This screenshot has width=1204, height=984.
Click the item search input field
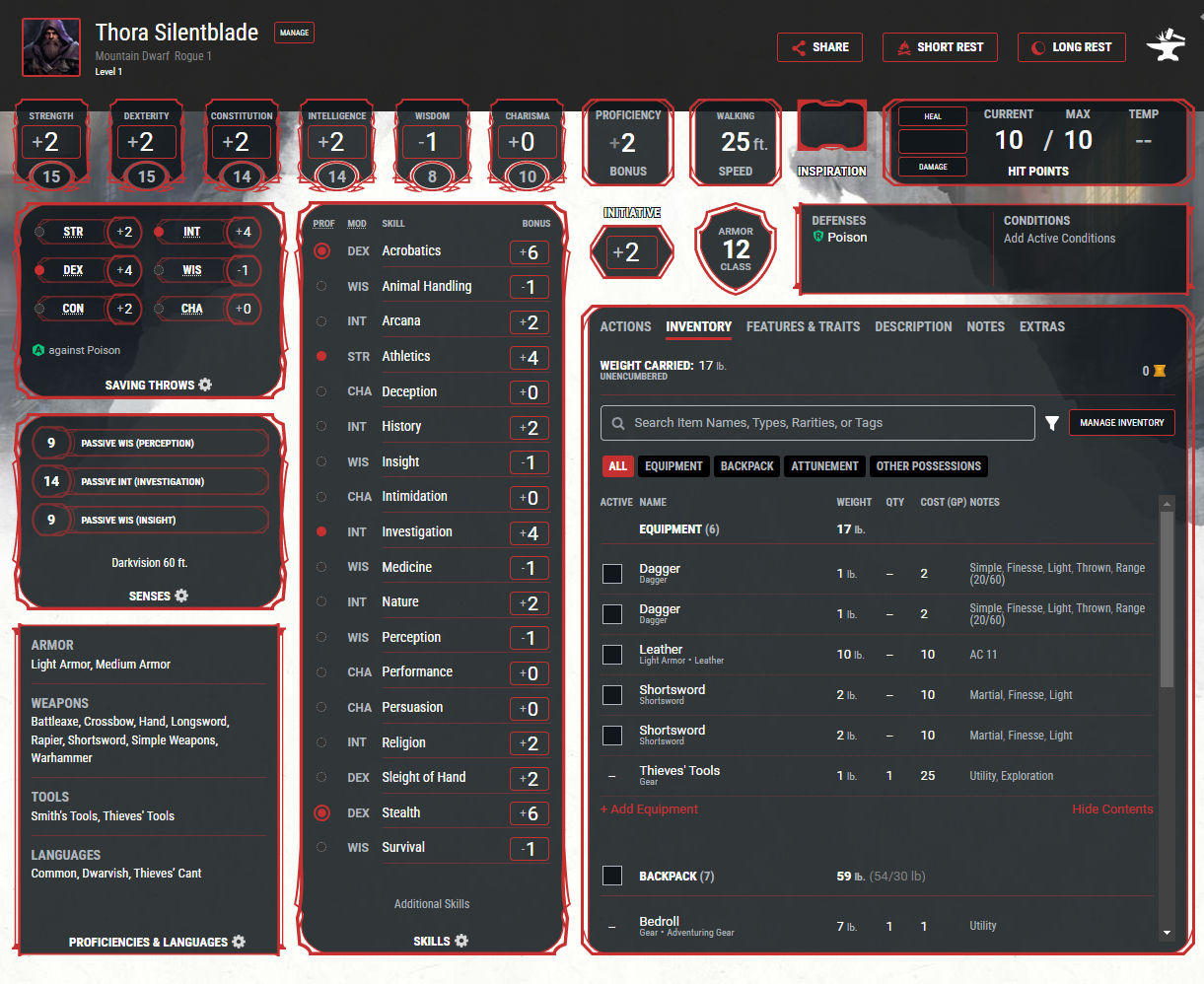coord(816,423)
